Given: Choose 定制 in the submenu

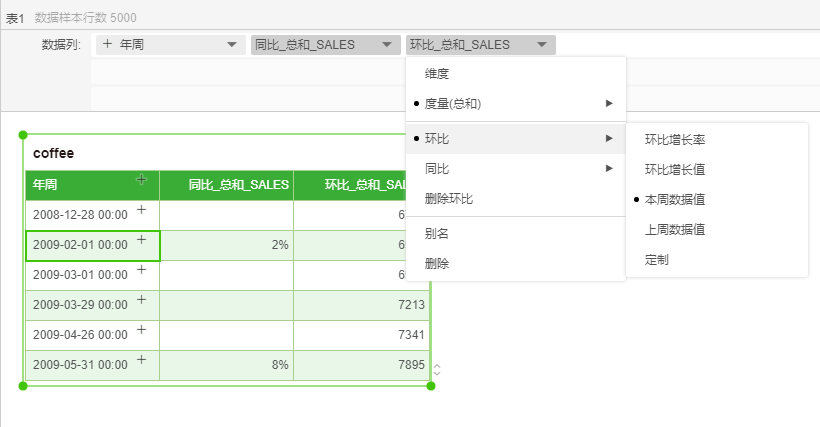Looking at the screenshot, I should click(657, 260).
